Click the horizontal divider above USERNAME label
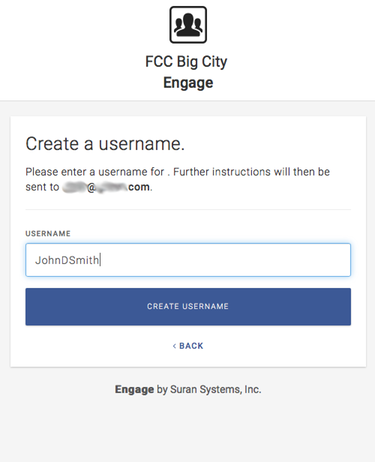The width and height of the screenshot is (375, 462). 188,210
